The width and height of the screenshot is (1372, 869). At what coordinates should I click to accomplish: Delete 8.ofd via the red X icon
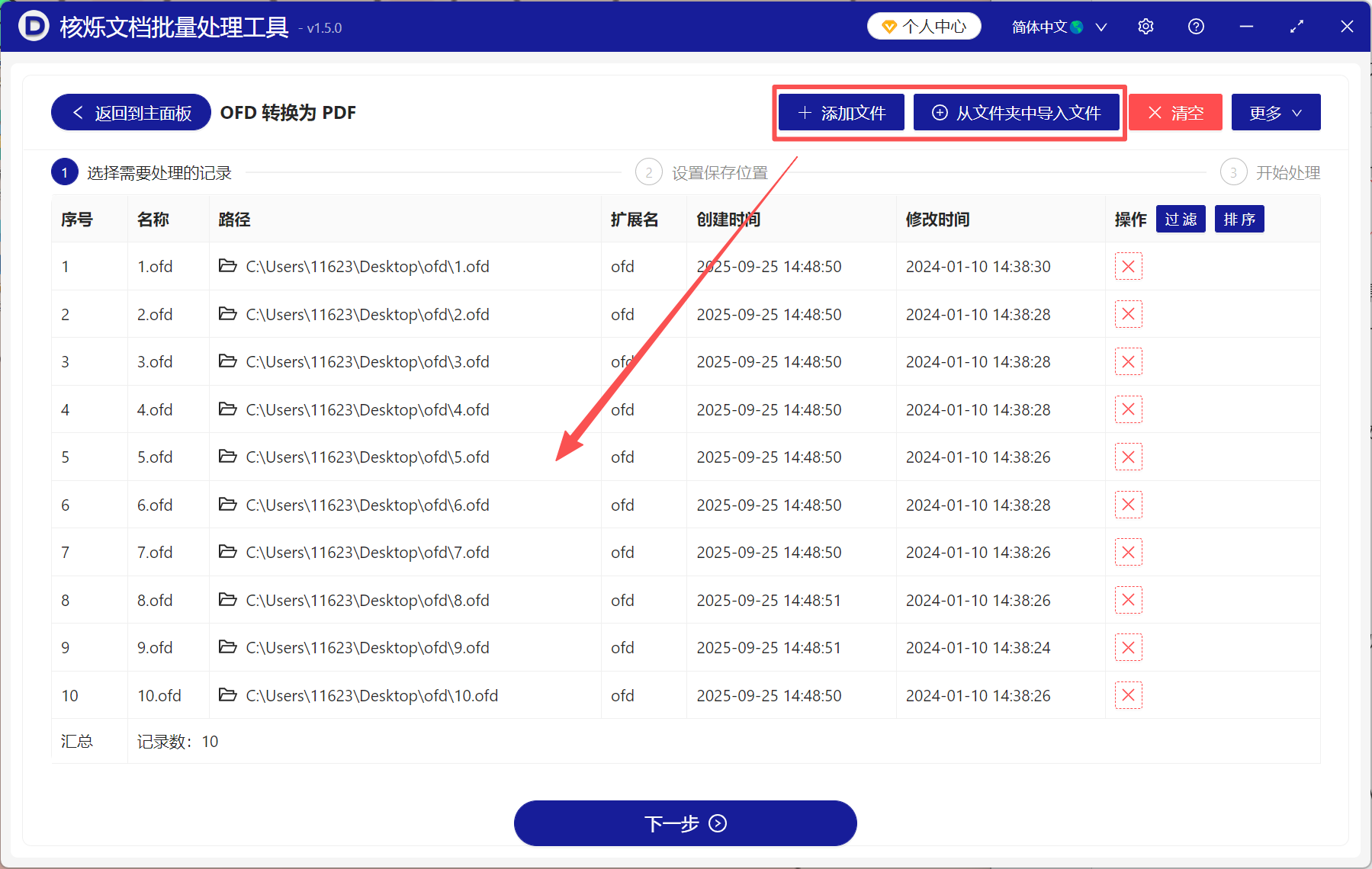(1128, 600)
